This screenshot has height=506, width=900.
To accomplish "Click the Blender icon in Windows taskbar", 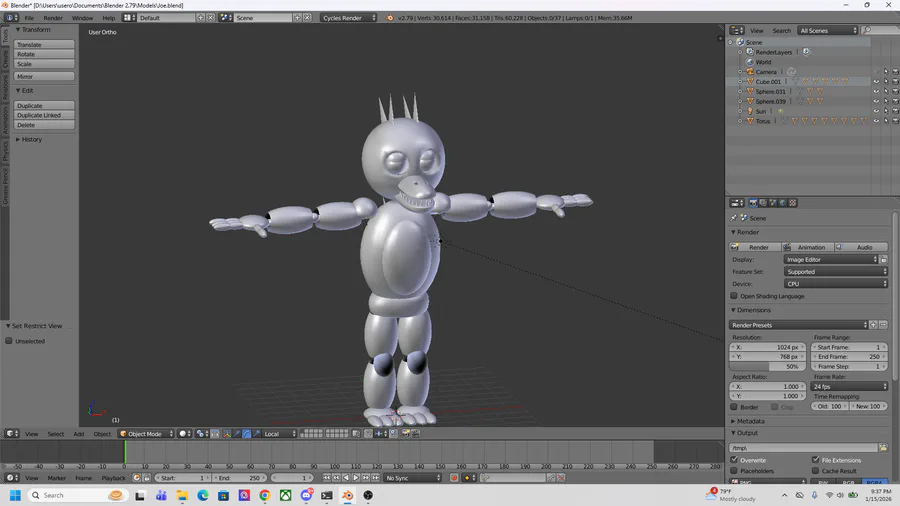I will 347,495.
